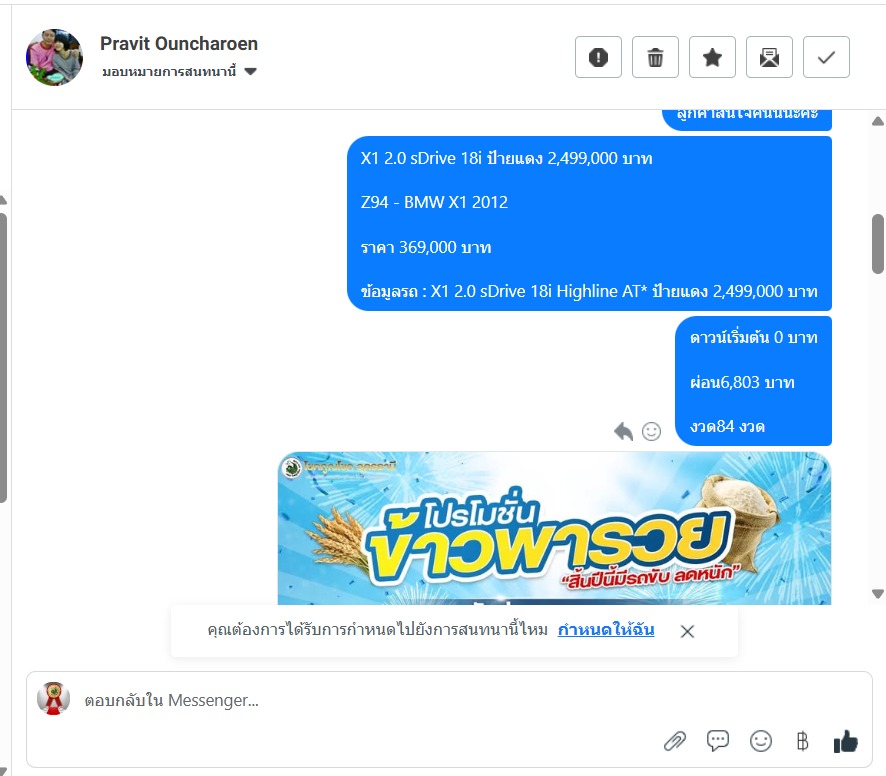
Task: Star this conversation for follow-up
Action: click(712, 57)
